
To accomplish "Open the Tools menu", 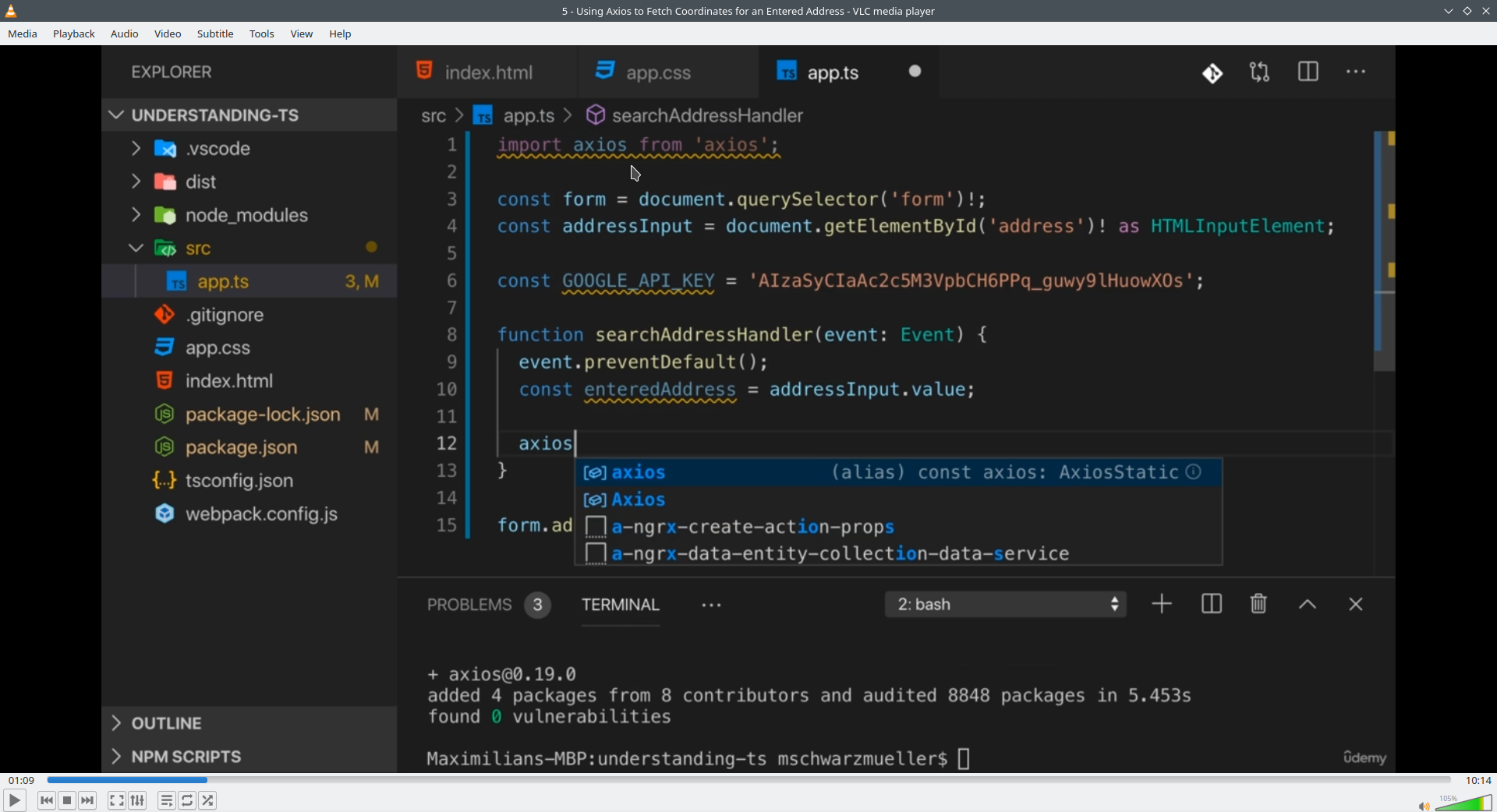I will pos(262,34).
